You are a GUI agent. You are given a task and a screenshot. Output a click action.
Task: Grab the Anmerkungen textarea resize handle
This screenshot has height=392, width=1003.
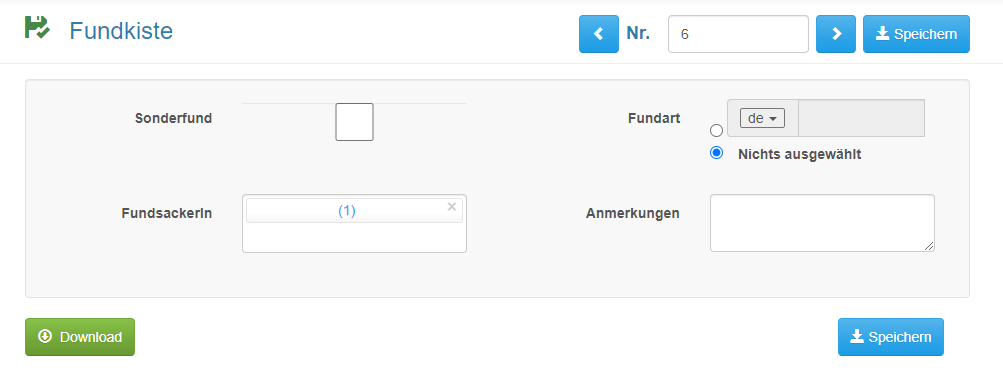click(x=929, y=246)
